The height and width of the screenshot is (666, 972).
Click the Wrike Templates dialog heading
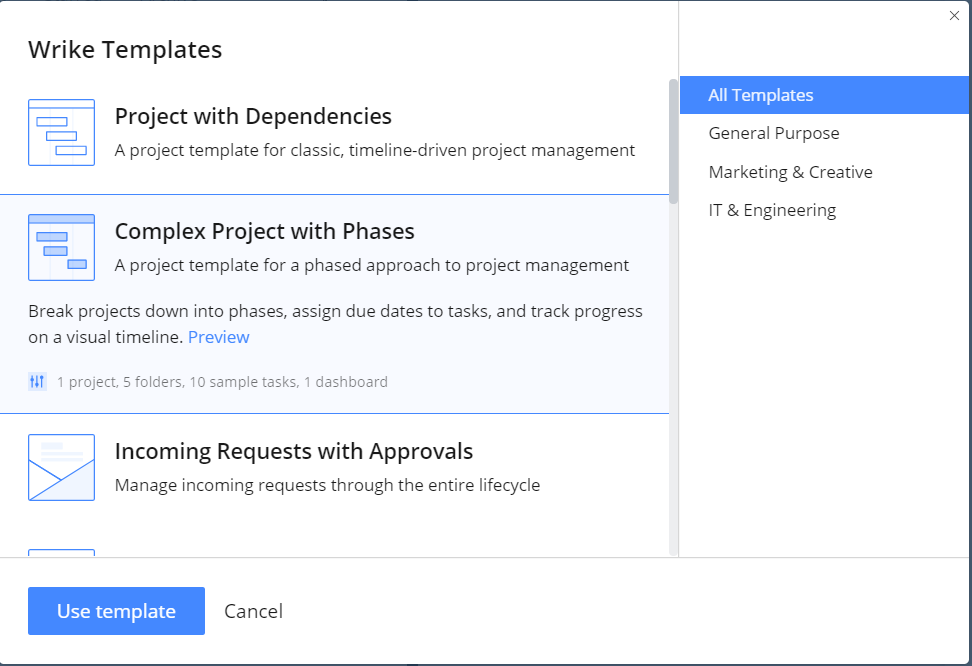[x=125, y=49]
